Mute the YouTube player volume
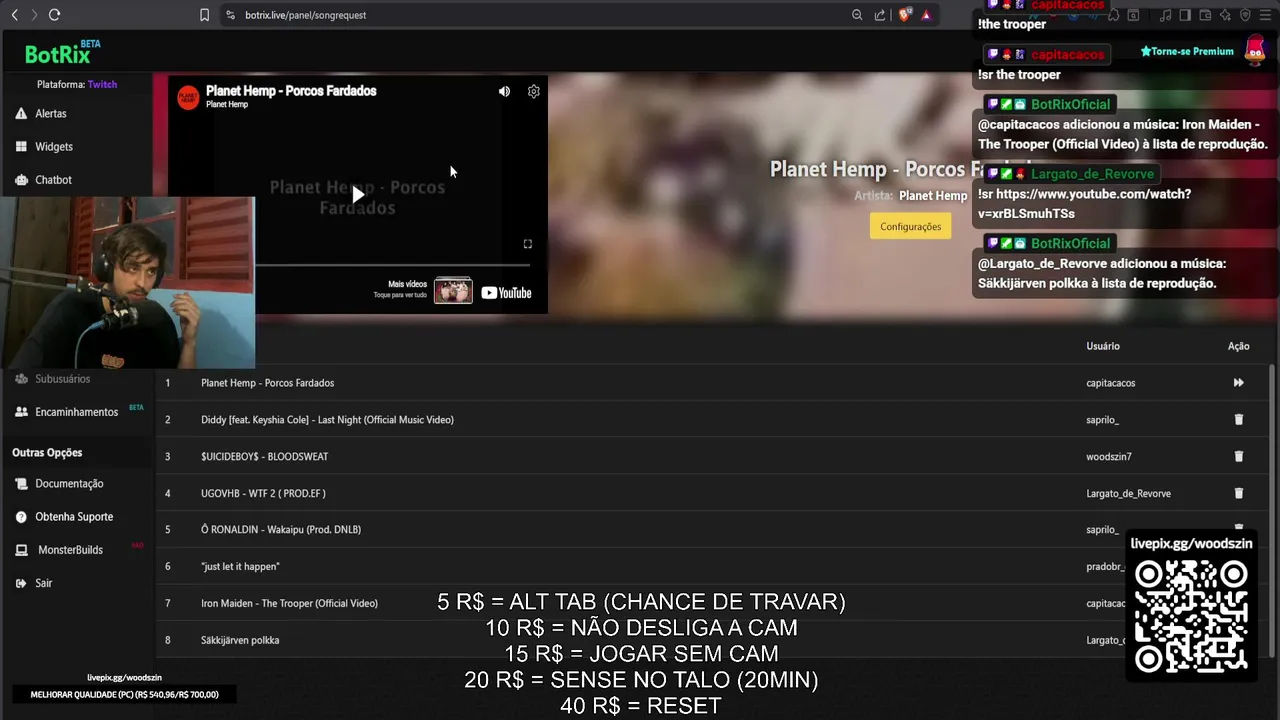Image resolution: width=1280 pixels, height=720 pixels. [504, 91]
